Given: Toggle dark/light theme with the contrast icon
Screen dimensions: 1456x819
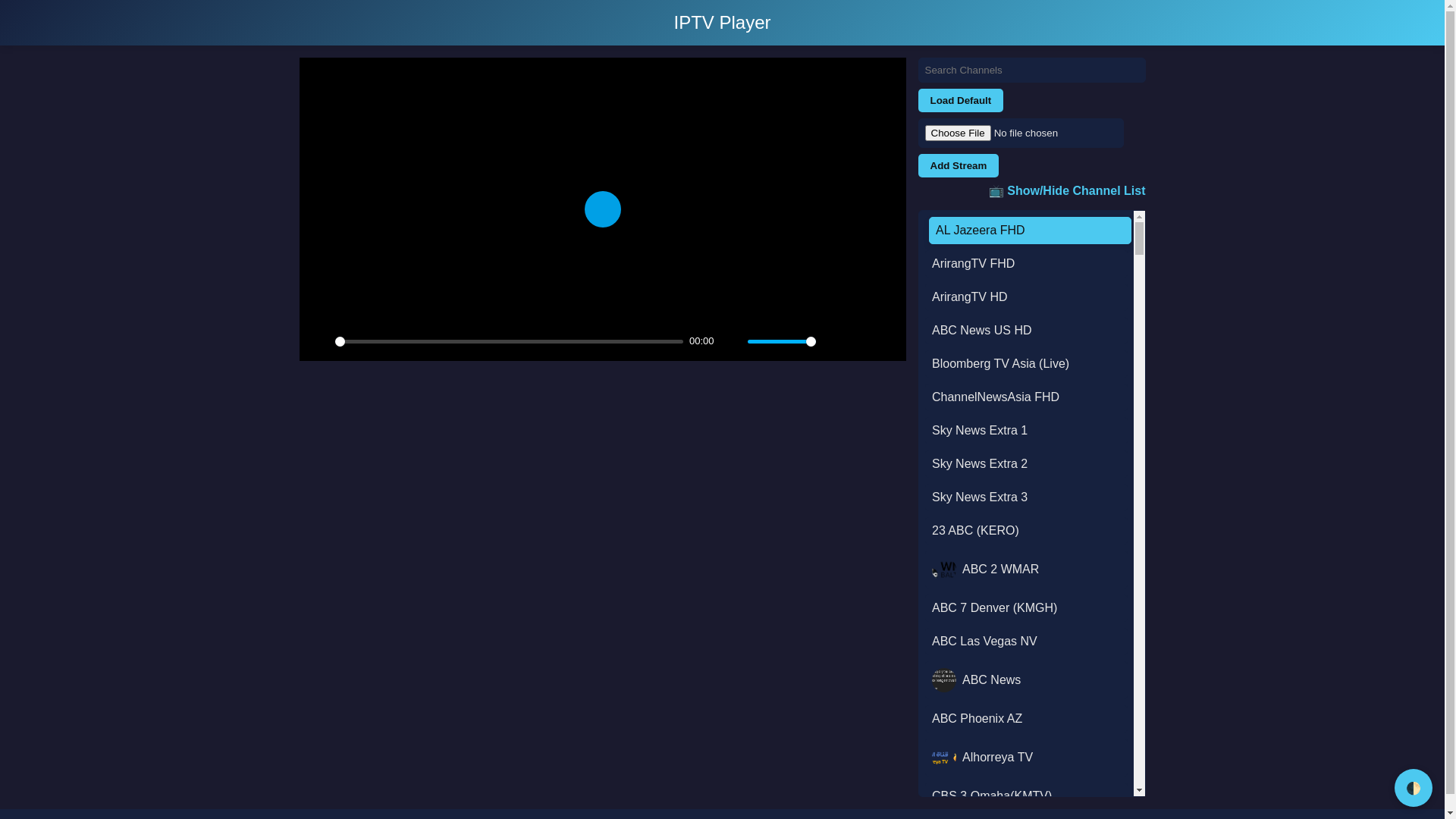Looking at the screenshot, I should pos(1413,788).
